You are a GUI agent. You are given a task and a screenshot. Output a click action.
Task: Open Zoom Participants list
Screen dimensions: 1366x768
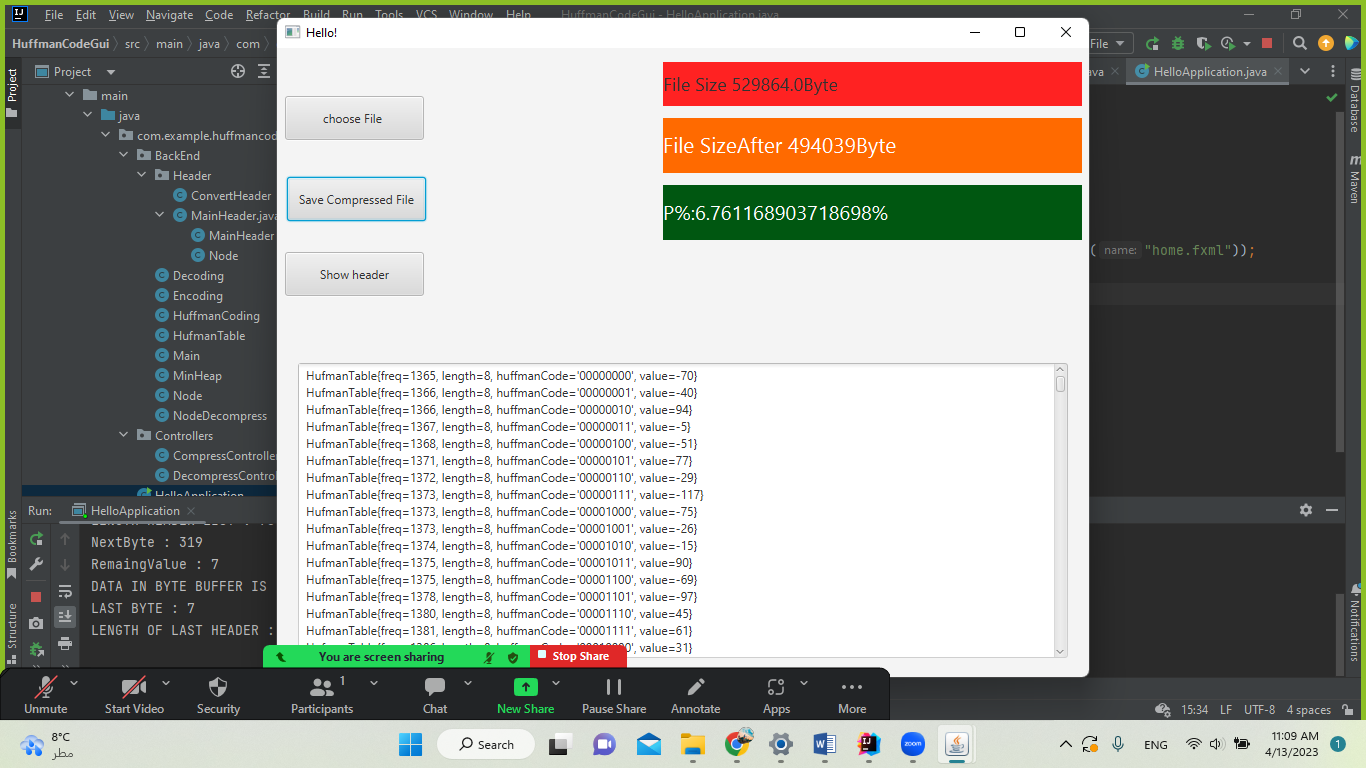(x=322, y=695)
